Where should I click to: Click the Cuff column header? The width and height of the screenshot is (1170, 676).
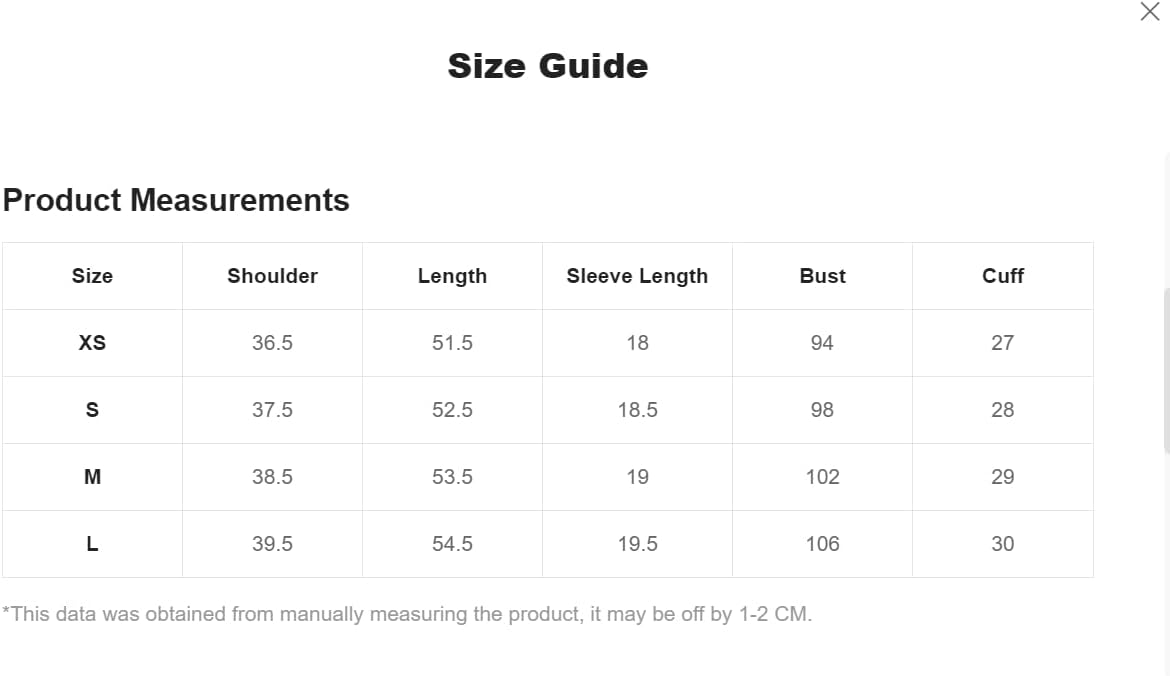(x=1003, y=276)
